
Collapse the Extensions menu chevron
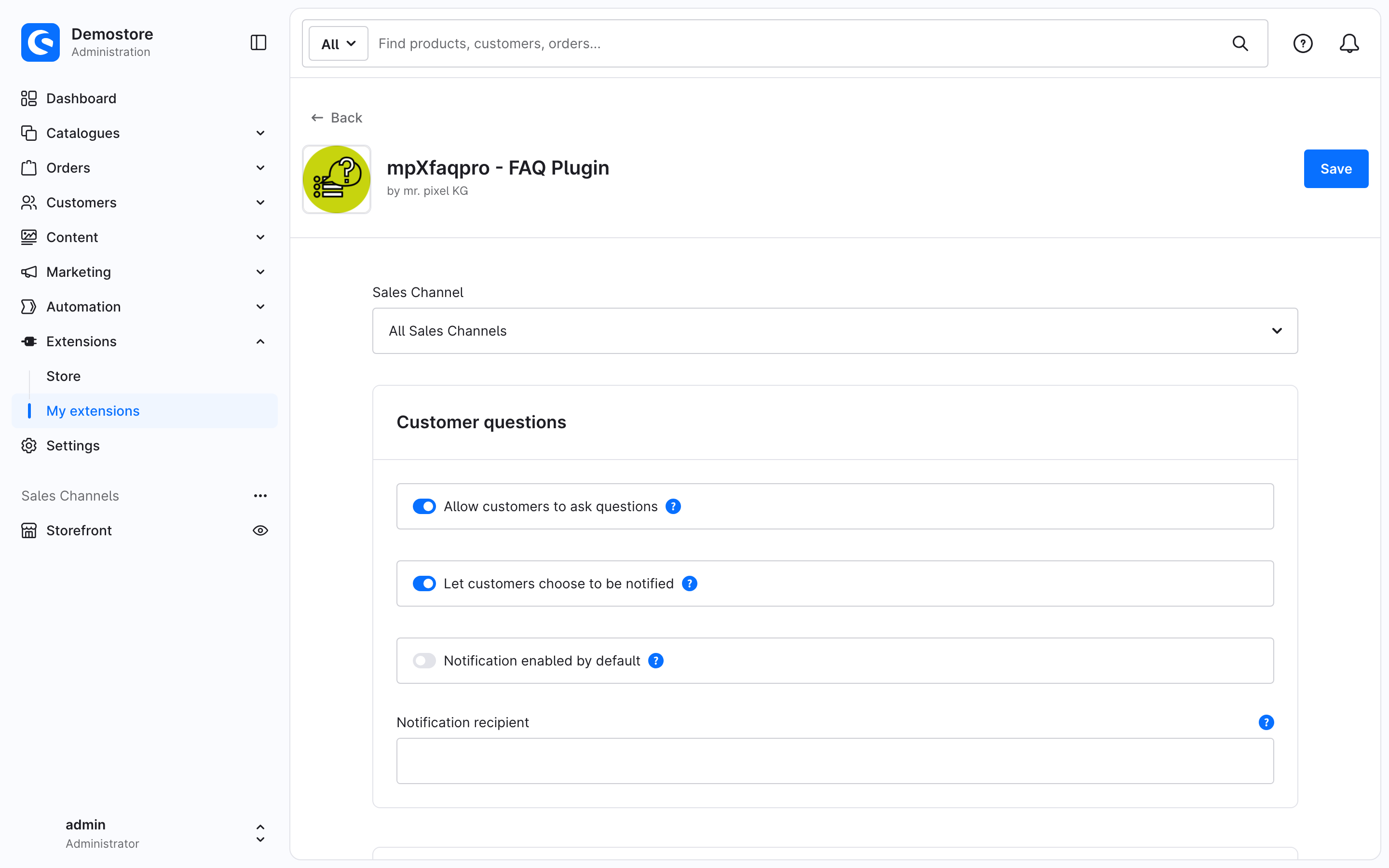260,341
